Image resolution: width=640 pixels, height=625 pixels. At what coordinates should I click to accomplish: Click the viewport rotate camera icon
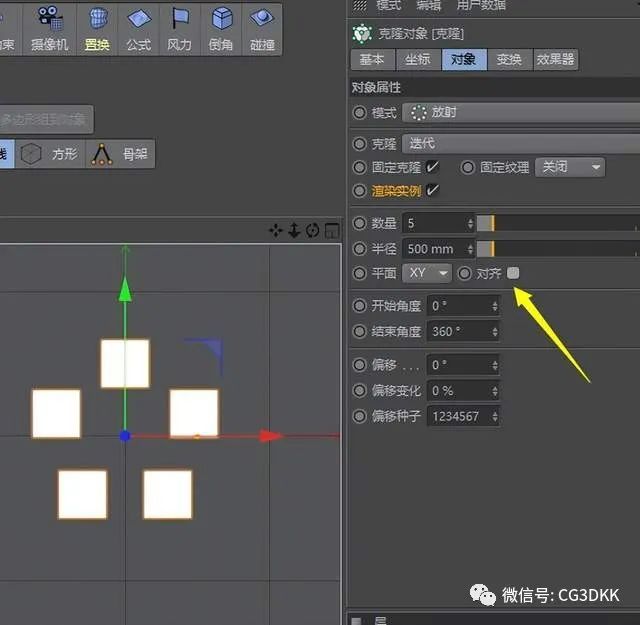[x=313, y=231]
